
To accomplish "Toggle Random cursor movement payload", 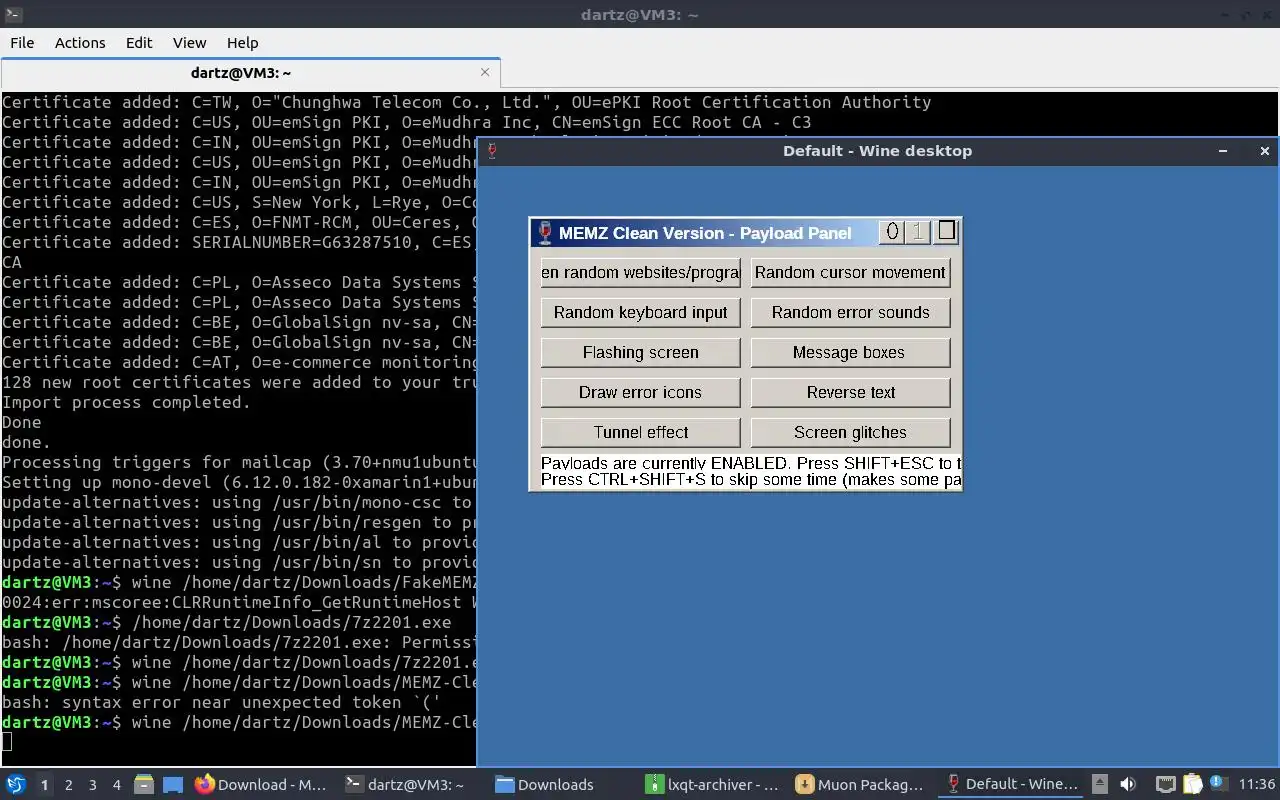I will pyautogui.click(x=850, y=273).
